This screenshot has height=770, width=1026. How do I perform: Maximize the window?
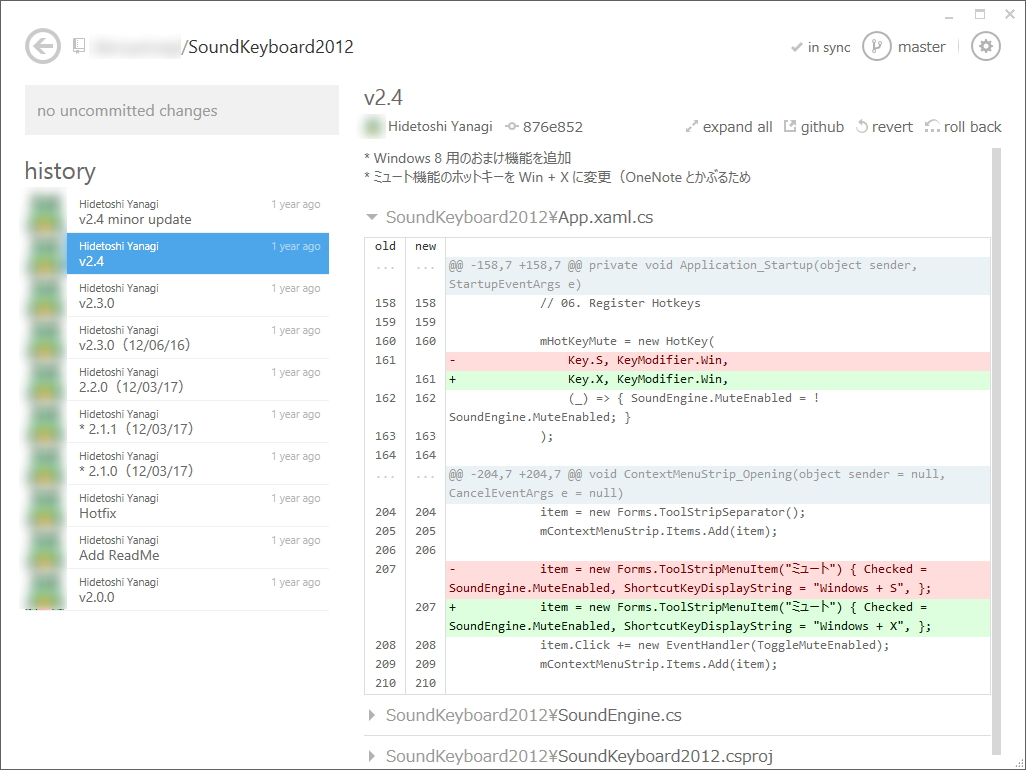980,14
